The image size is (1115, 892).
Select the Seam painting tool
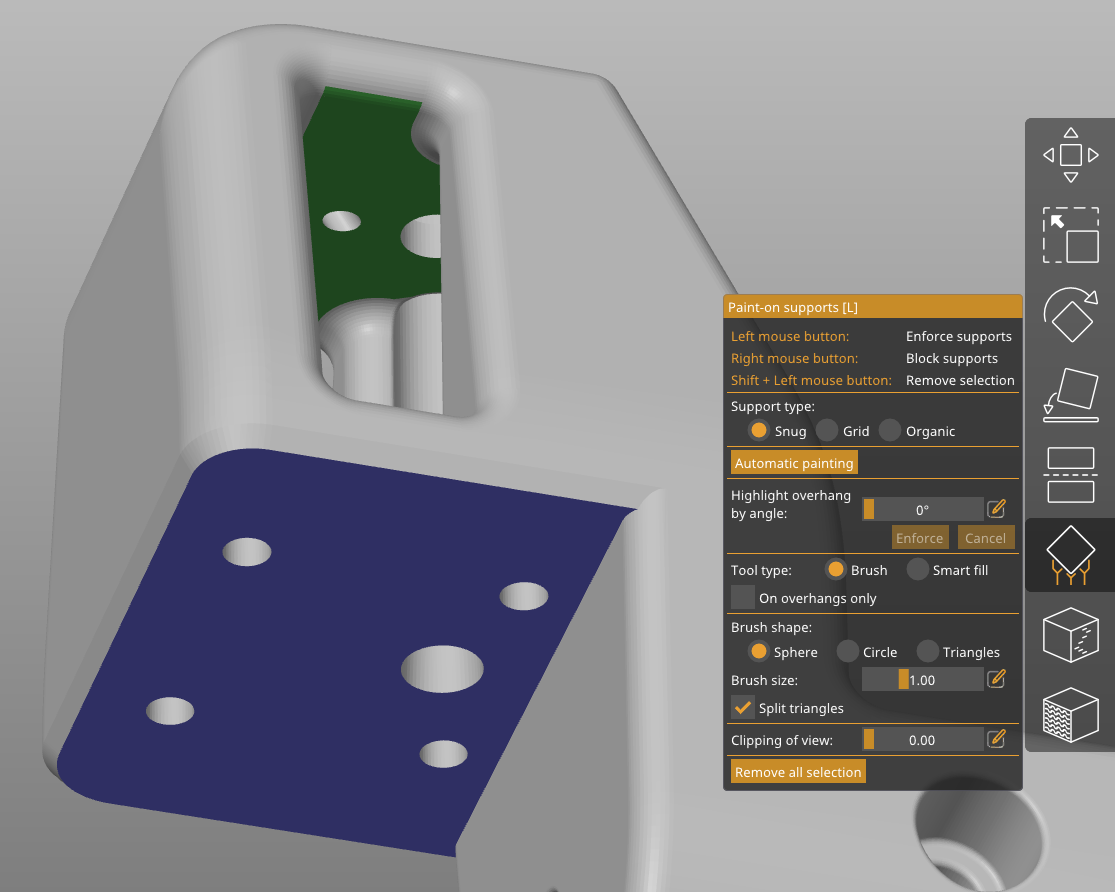click(x=1070, y=633)
